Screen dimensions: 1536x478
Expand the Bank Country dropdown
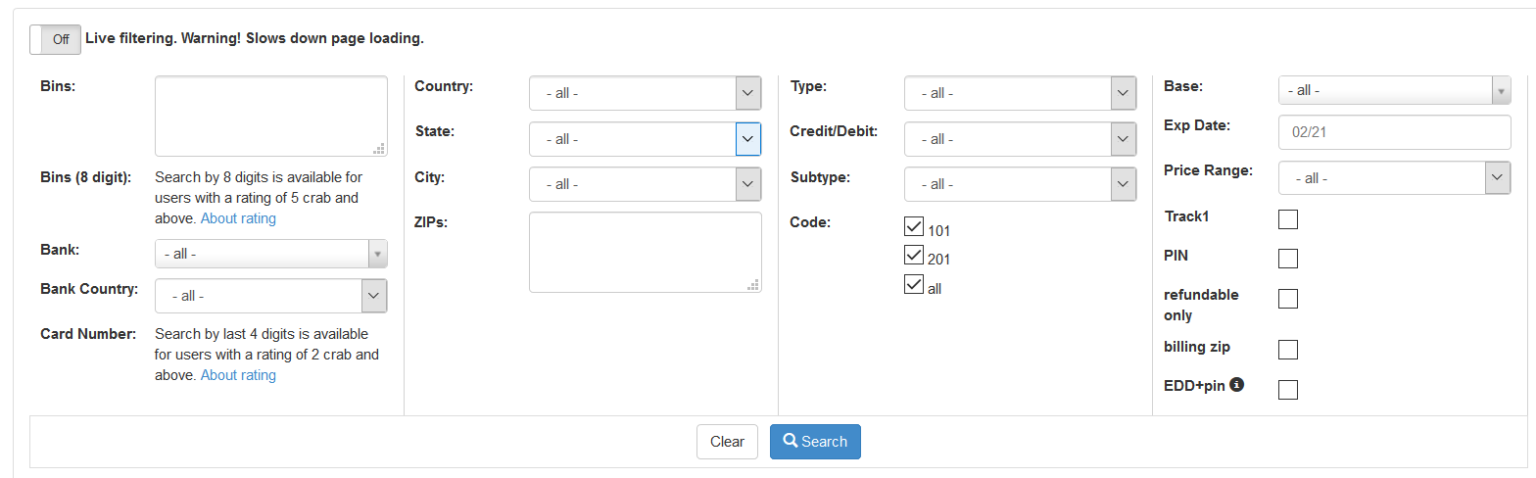(x=271, y=296)
